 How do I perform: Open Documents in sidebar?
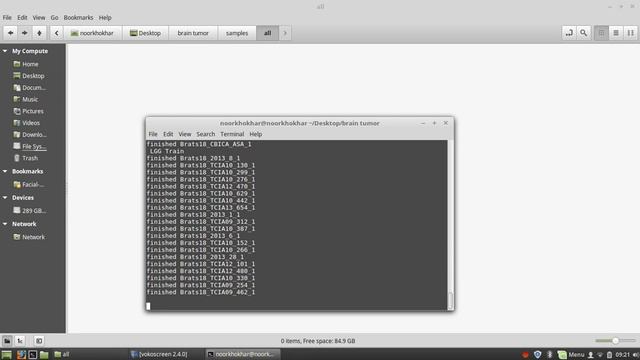coord(33,88)
